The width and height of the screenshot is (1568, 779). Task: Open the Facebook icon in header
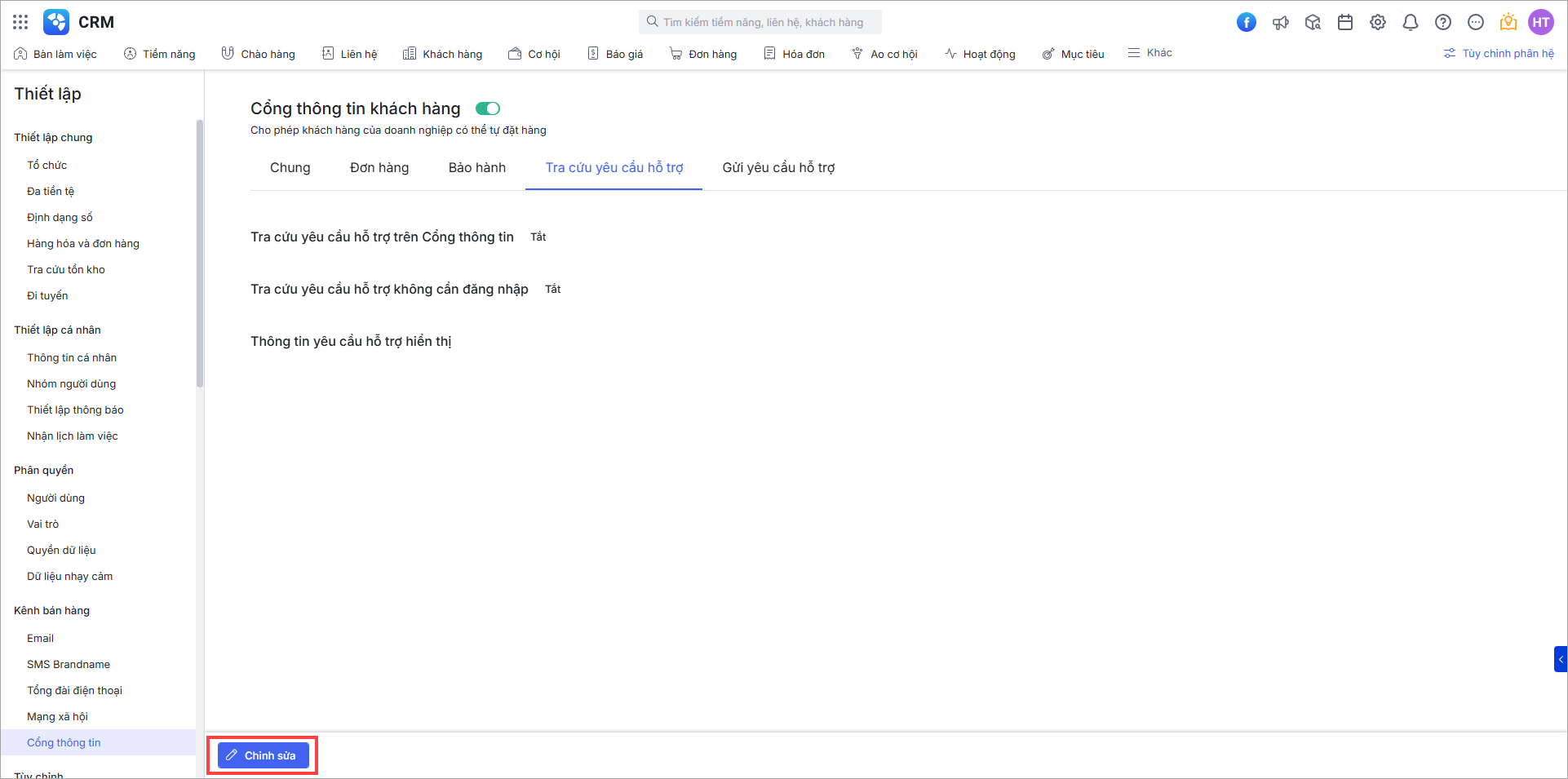(x=1247, y=22)
